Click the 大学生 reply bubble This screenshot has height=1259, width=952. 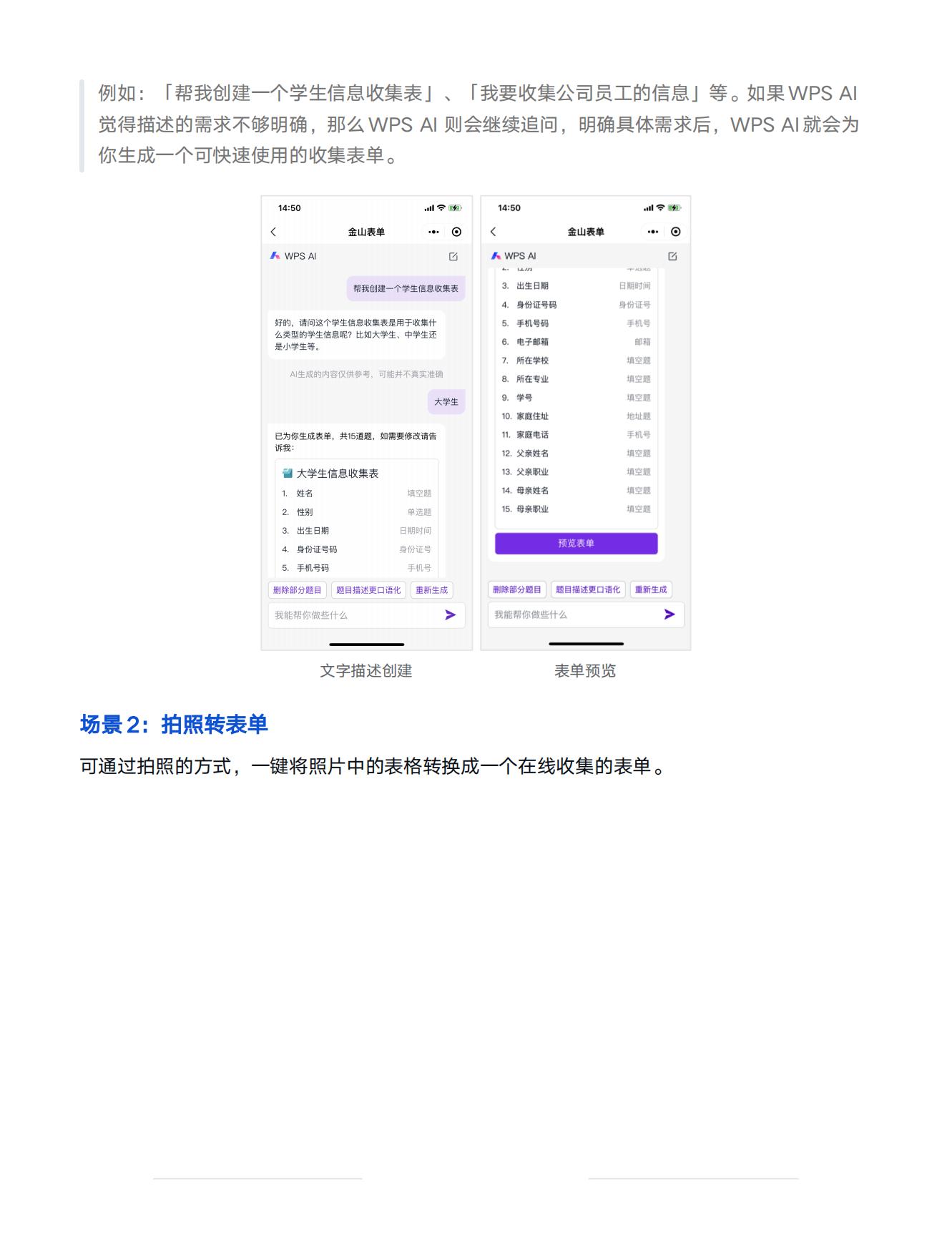tap(446, 401)
